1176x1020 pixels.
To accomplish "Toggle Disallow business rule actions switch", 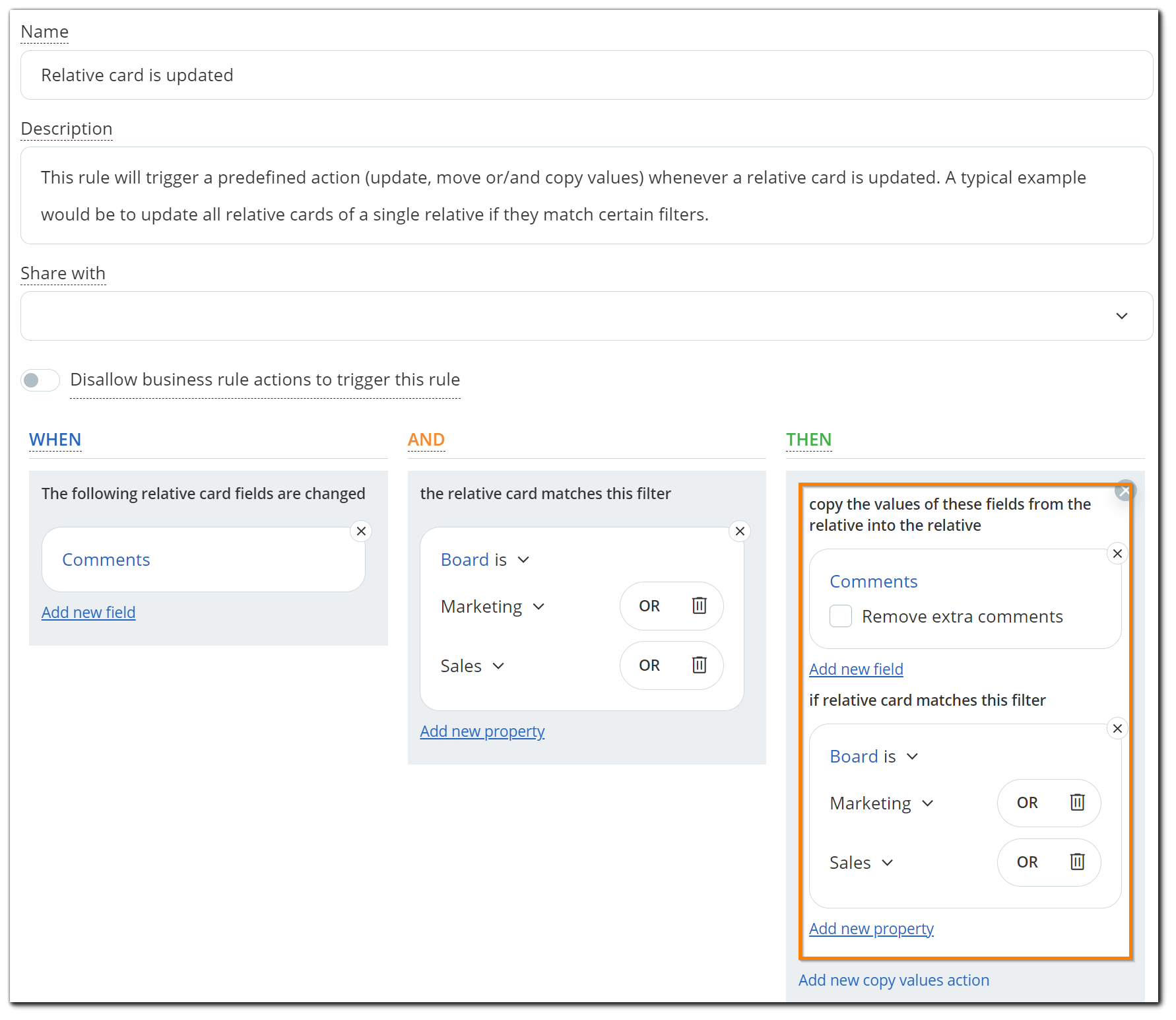I will (x=40, y=380).
